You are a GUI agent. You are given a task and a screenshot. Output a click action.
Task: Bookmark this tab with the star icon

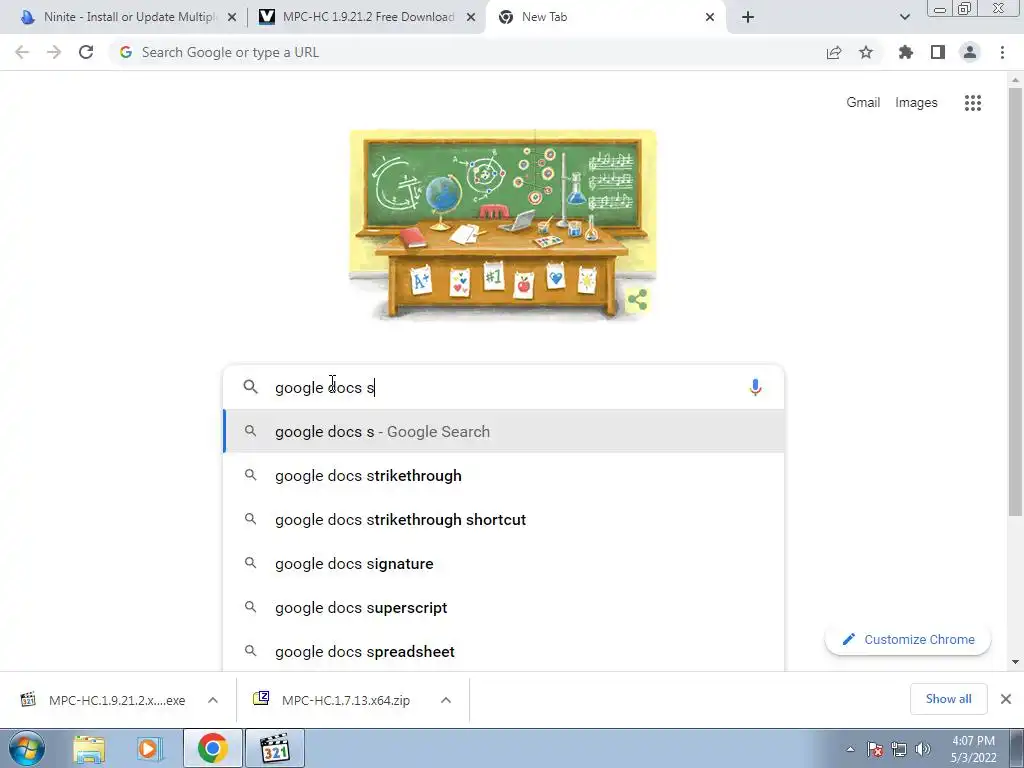tap(866, 52)
